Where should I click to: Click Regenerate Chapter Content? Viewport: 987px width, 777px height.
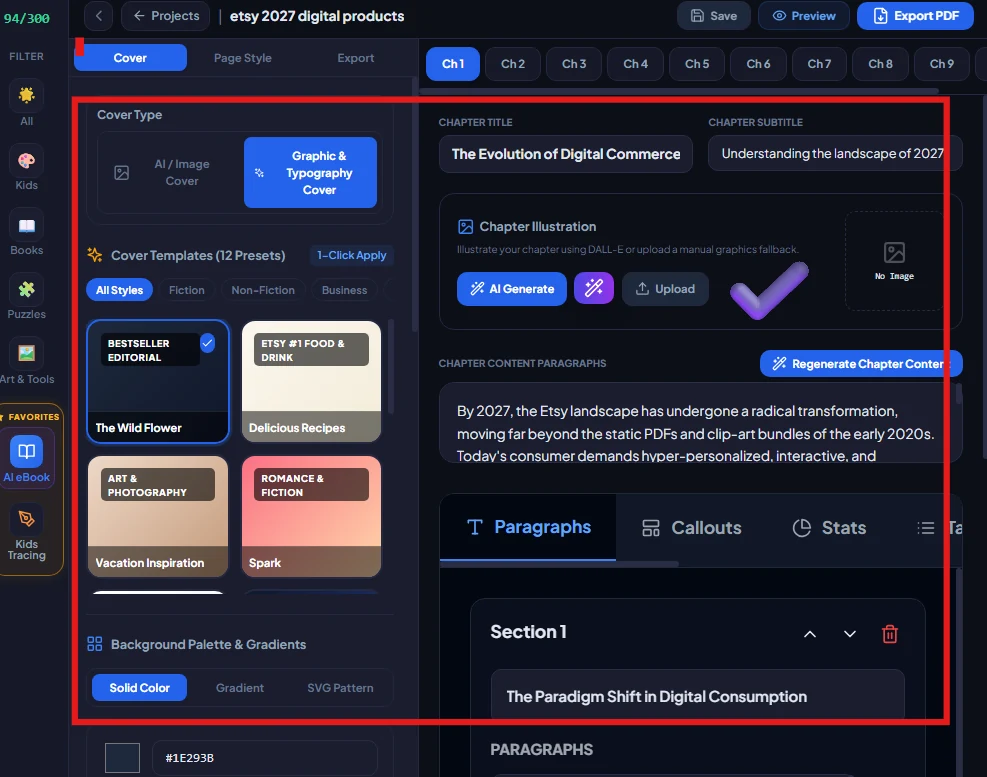(860, 363)
